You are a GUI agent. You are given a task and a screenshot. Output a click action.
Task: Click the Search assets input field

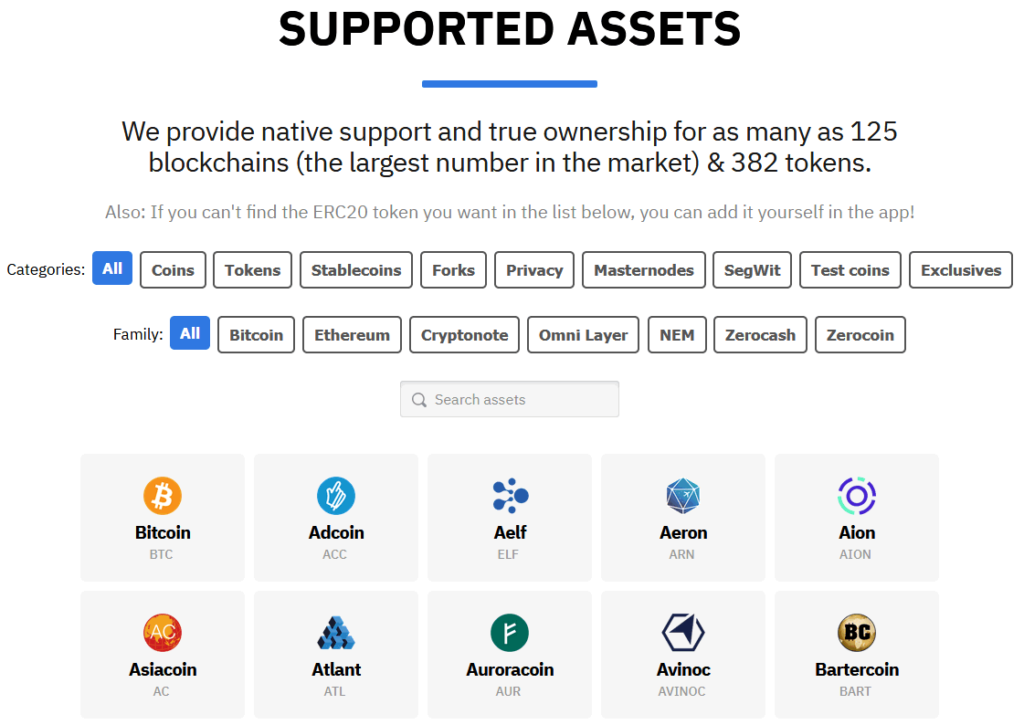pos(510,399)
